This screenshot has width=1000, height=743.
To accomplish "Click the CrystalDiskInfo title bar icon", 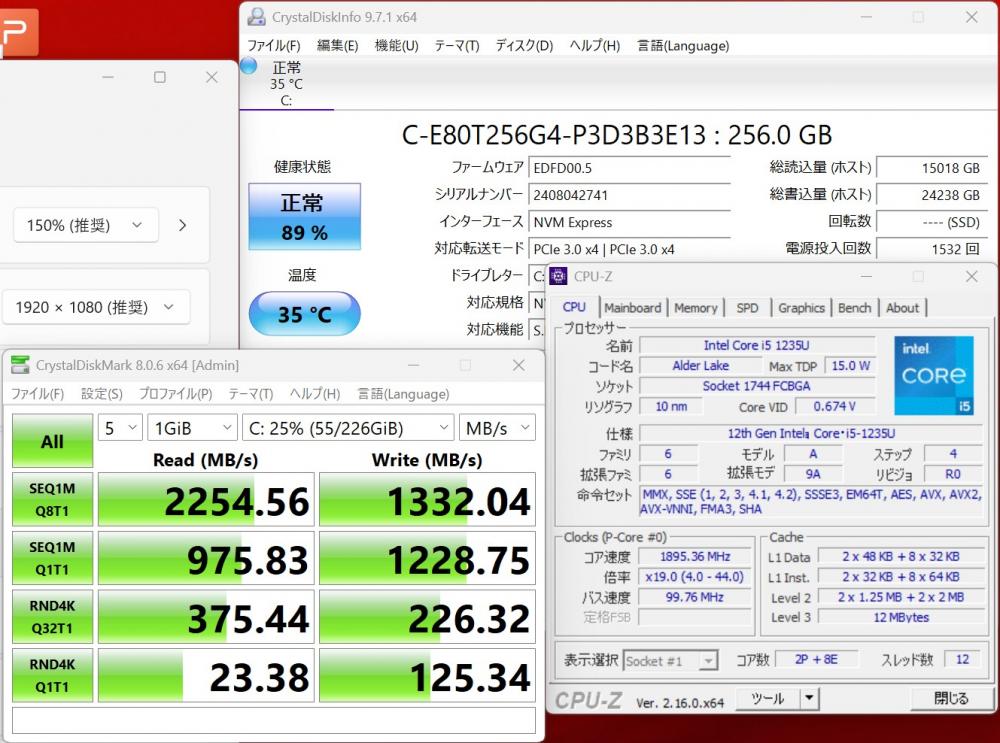I will coord(256,17).
